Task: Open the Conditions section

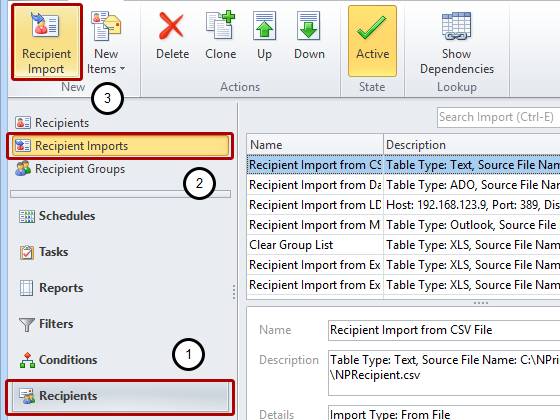Action: [x=58, y=360]
